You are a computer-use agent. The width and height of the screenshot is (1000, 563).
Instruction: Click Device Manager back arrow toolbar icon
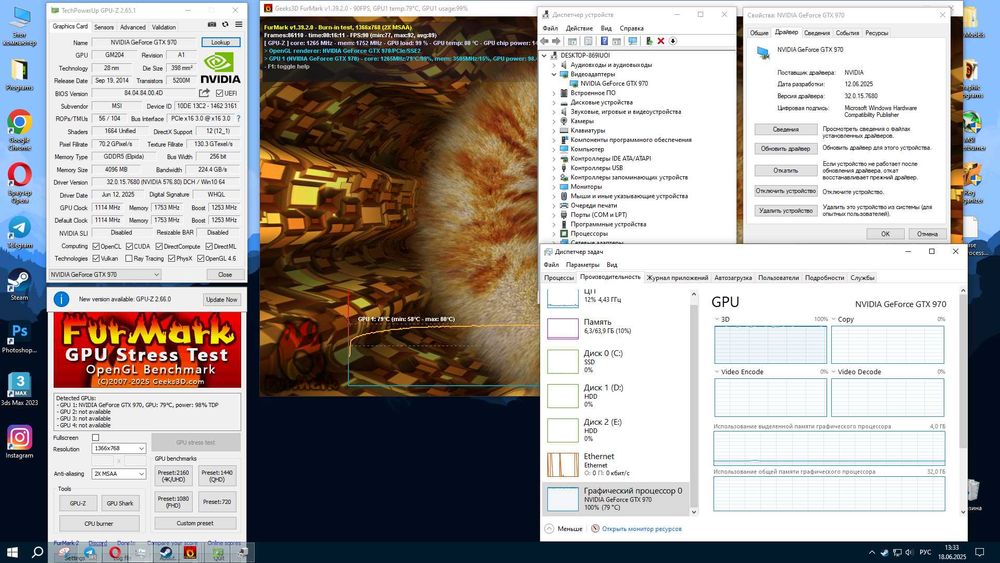pos(544,41)
